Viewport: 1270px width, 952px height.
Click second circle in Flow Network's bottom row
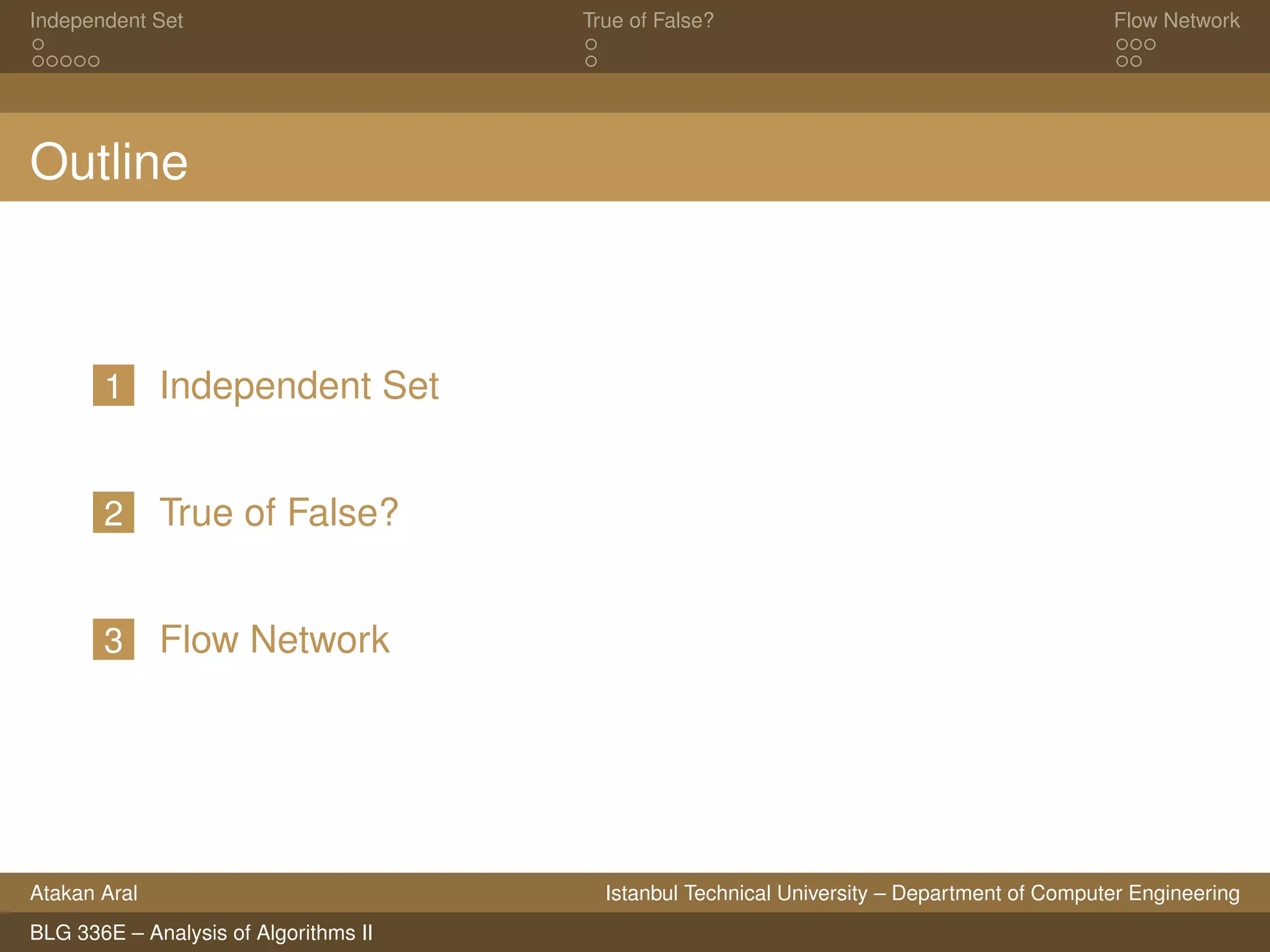click(x=1135, y=61)
